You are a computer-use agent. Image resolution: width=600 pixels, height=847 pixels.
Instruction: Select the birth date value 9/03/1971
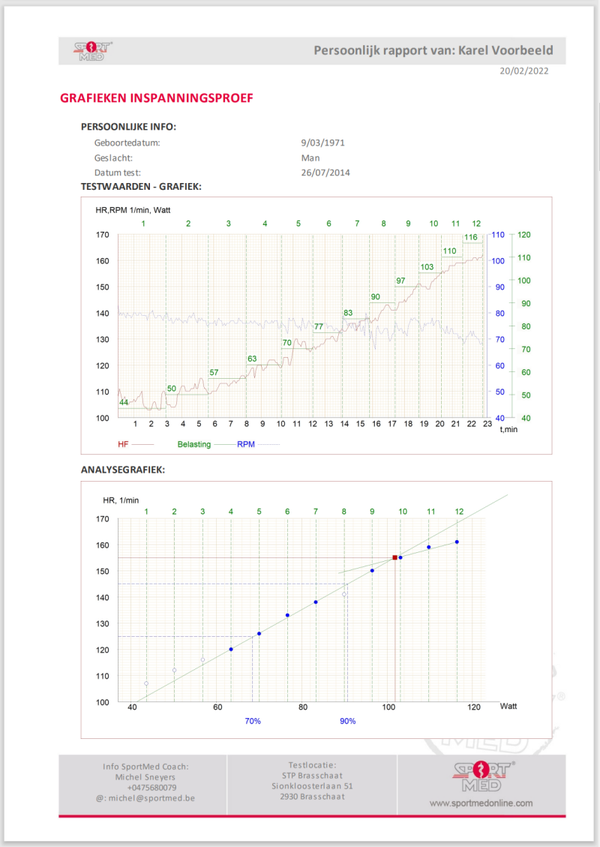click(x=326, y=143)
